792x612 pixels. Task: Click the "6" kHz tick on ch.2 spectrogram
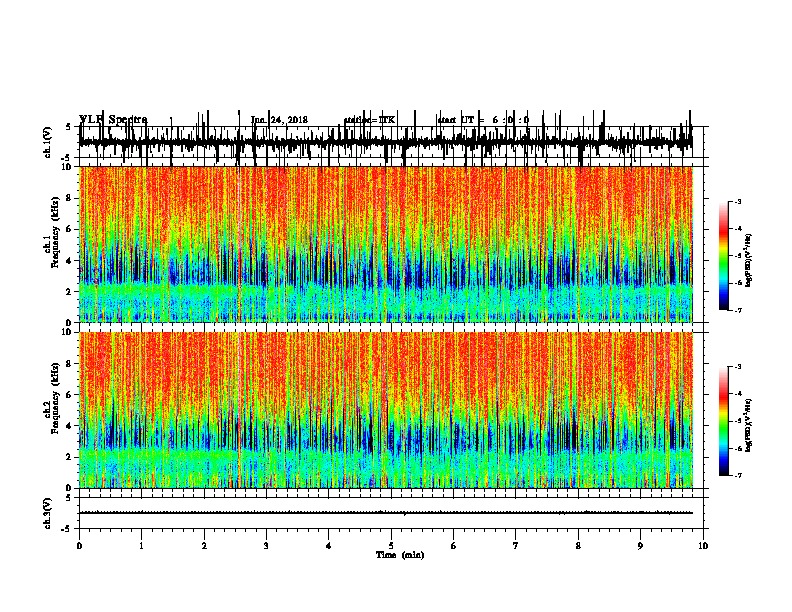click(x=70, y=394)
